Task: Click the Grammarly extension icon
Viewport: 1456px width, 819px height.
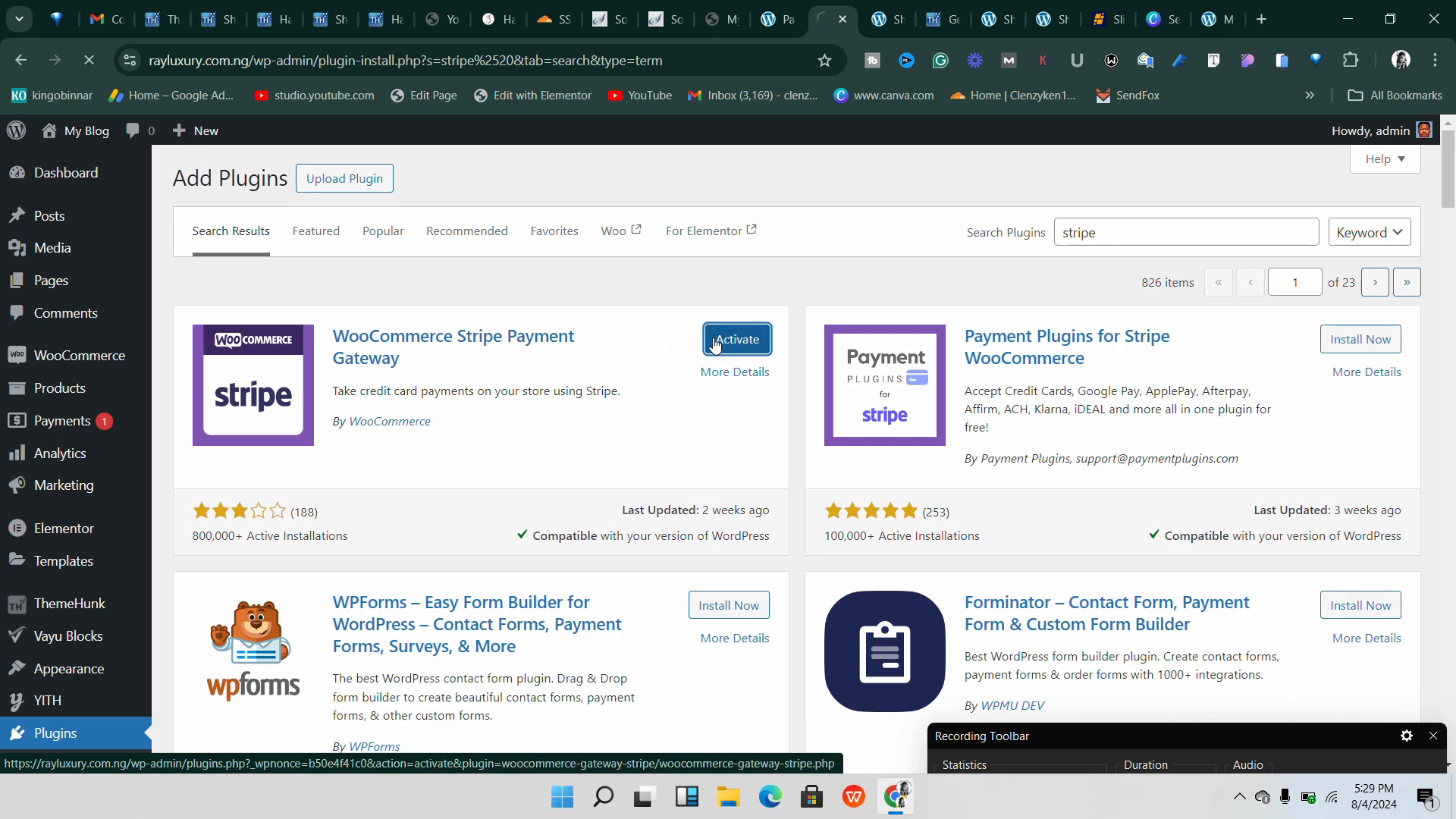Action: click(940, 60)
